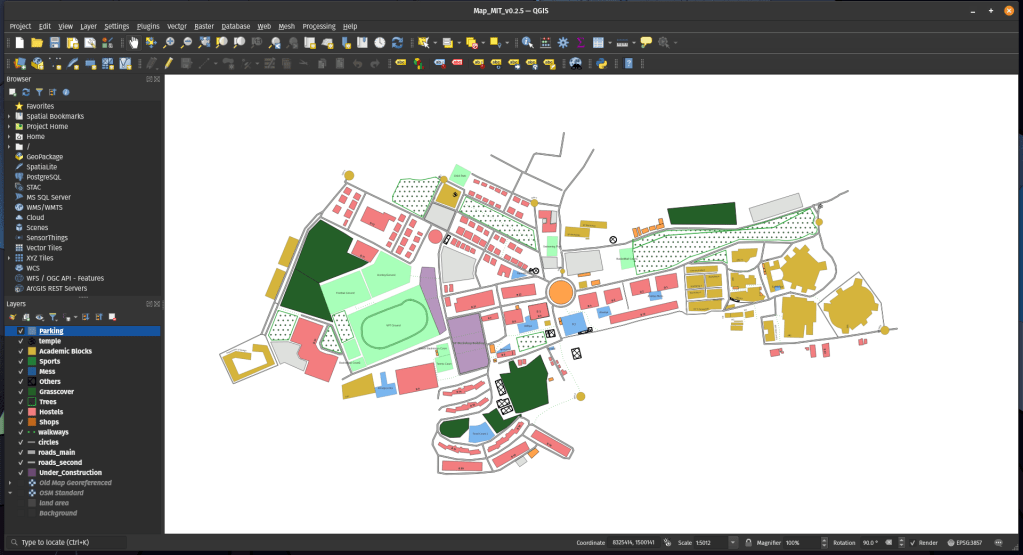Screen dimensions: 1023x555
Task: Click Toggle Editing pencil icon
Action: point(169,63)
